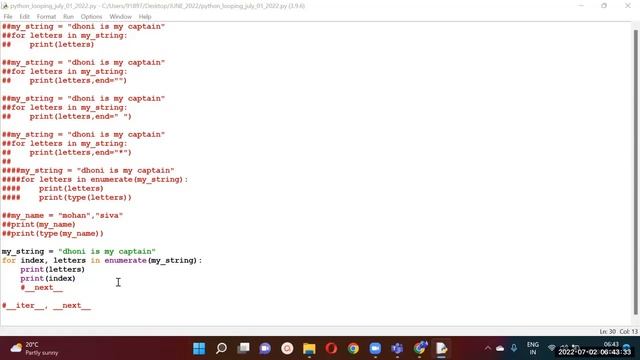Image resolution: width=640 pixels, height=360 pixels.
Task: Click the IDLE window title bar icon
Action: pos(5,6)
